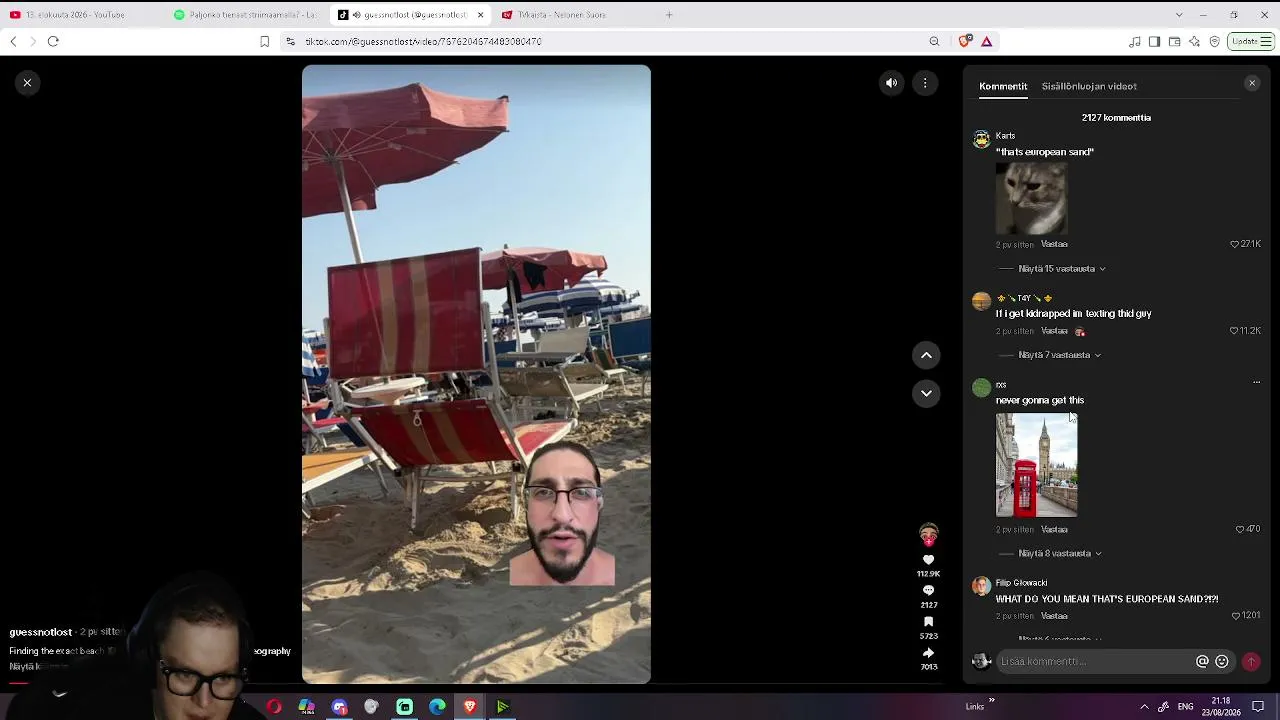
Task: Like the 'kidnapped' comment
Action: [x=1234, y=331]
